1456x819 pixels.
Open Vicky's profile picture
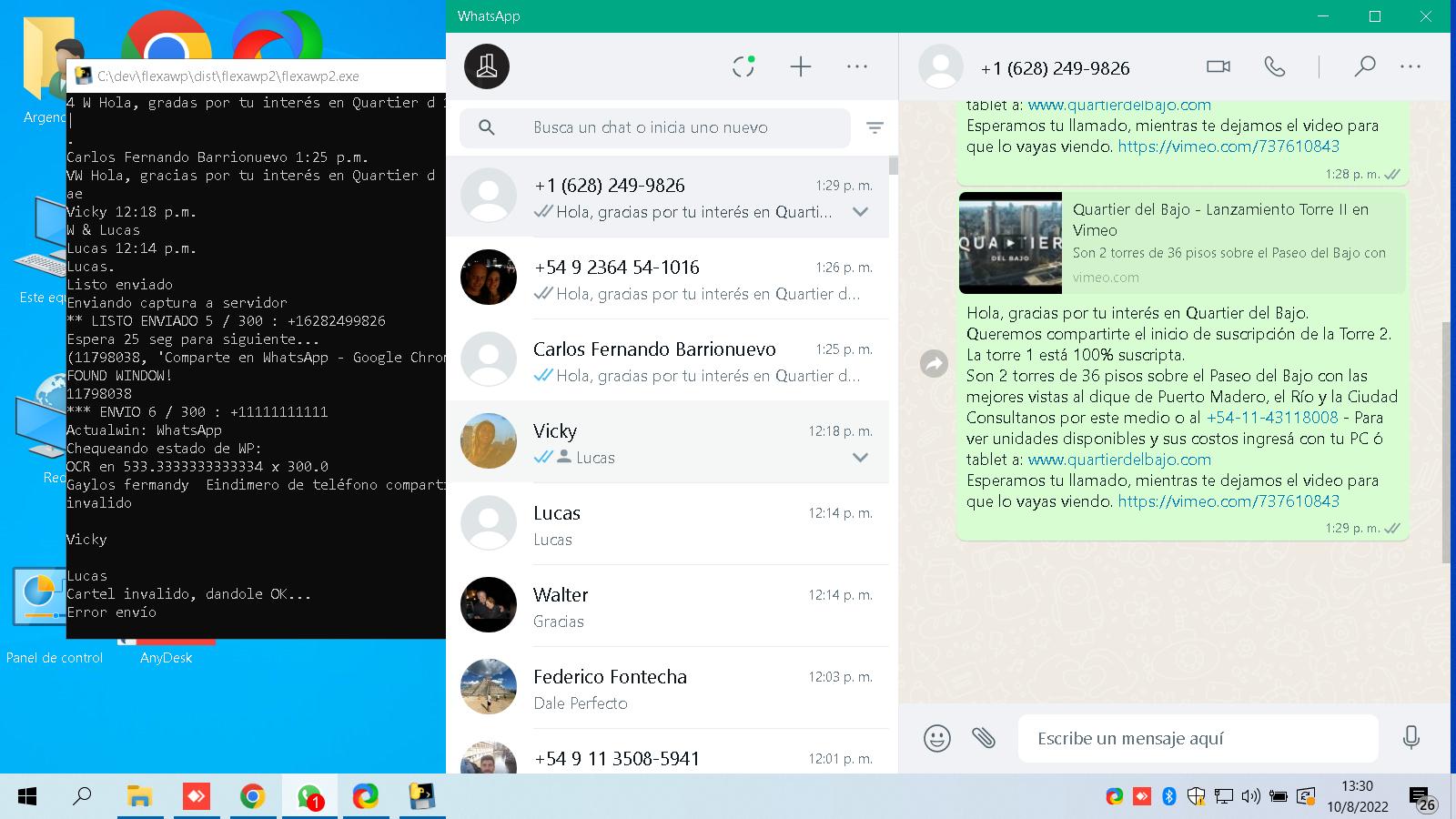[x=489, y=441]
